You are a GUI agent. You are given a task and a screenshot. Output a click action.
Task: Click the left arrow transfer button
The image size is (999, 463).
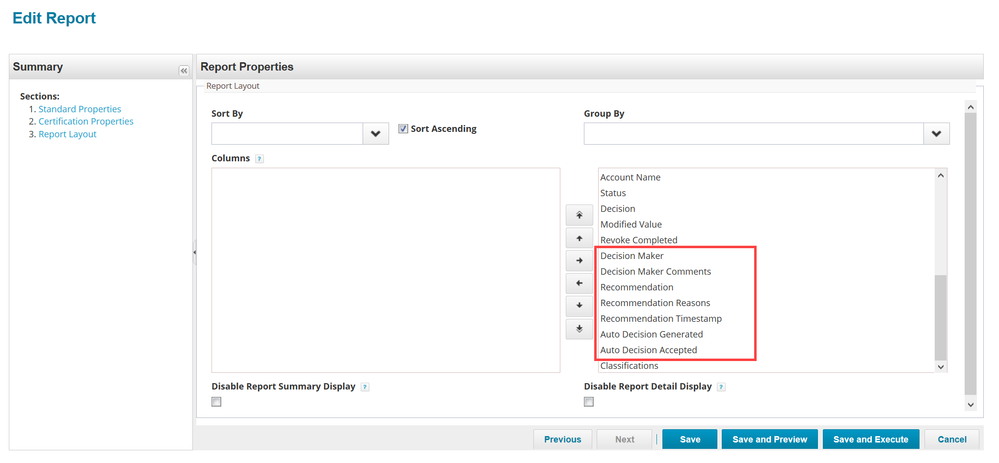click(579, 283)
